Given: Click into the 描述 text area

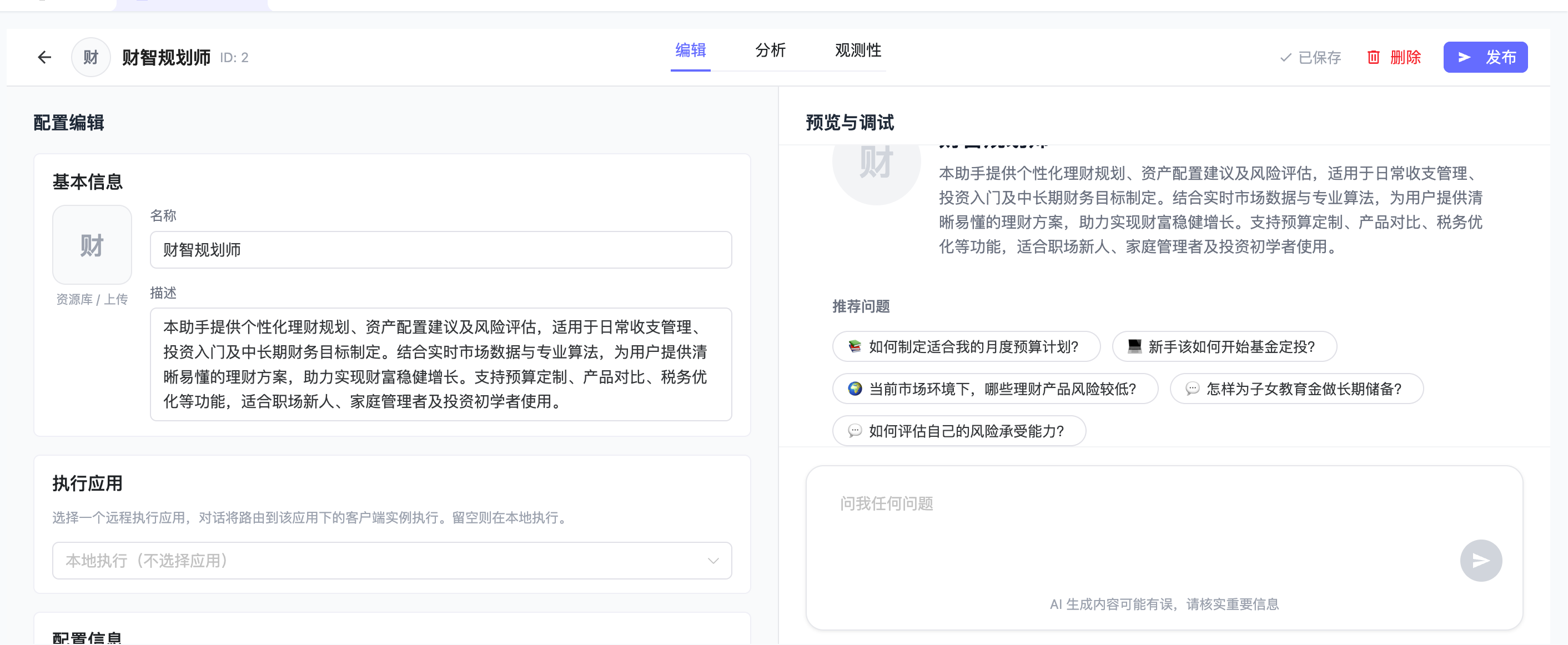Looking at the screenshot, I should point(441,364).
